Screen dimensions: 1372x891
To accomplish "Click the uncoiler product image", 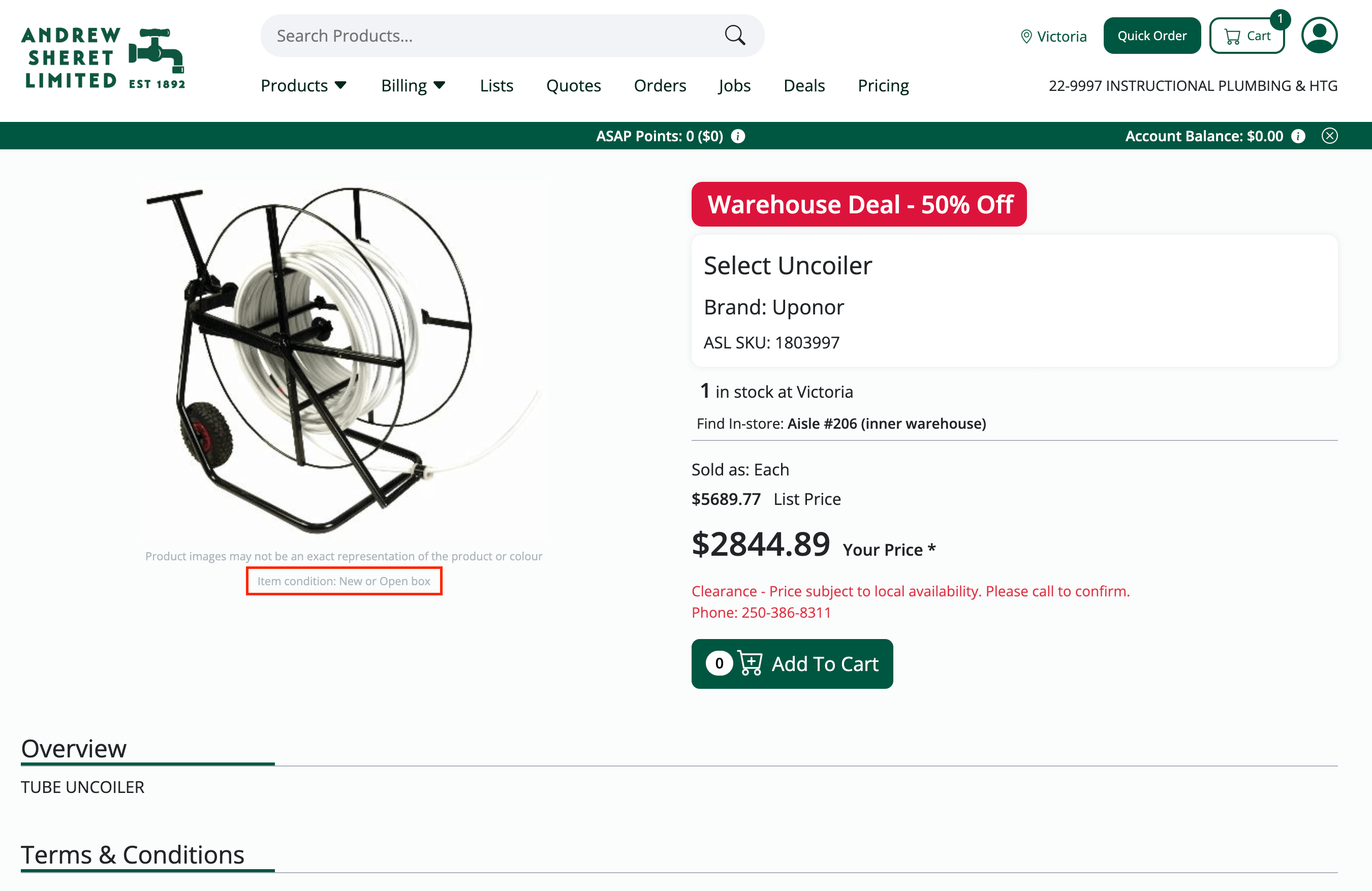I will click(344, 360).
